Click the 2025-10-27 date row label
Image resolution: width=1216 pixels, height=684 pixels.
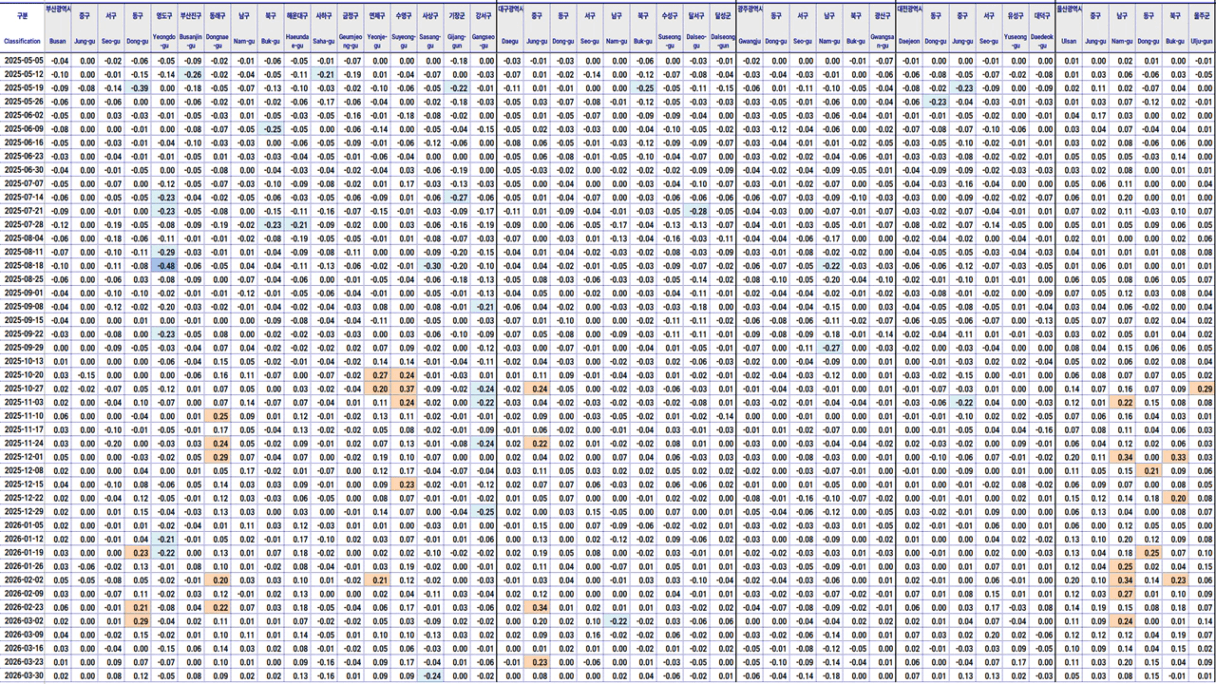pyautogui.click(x=23, y=388)
